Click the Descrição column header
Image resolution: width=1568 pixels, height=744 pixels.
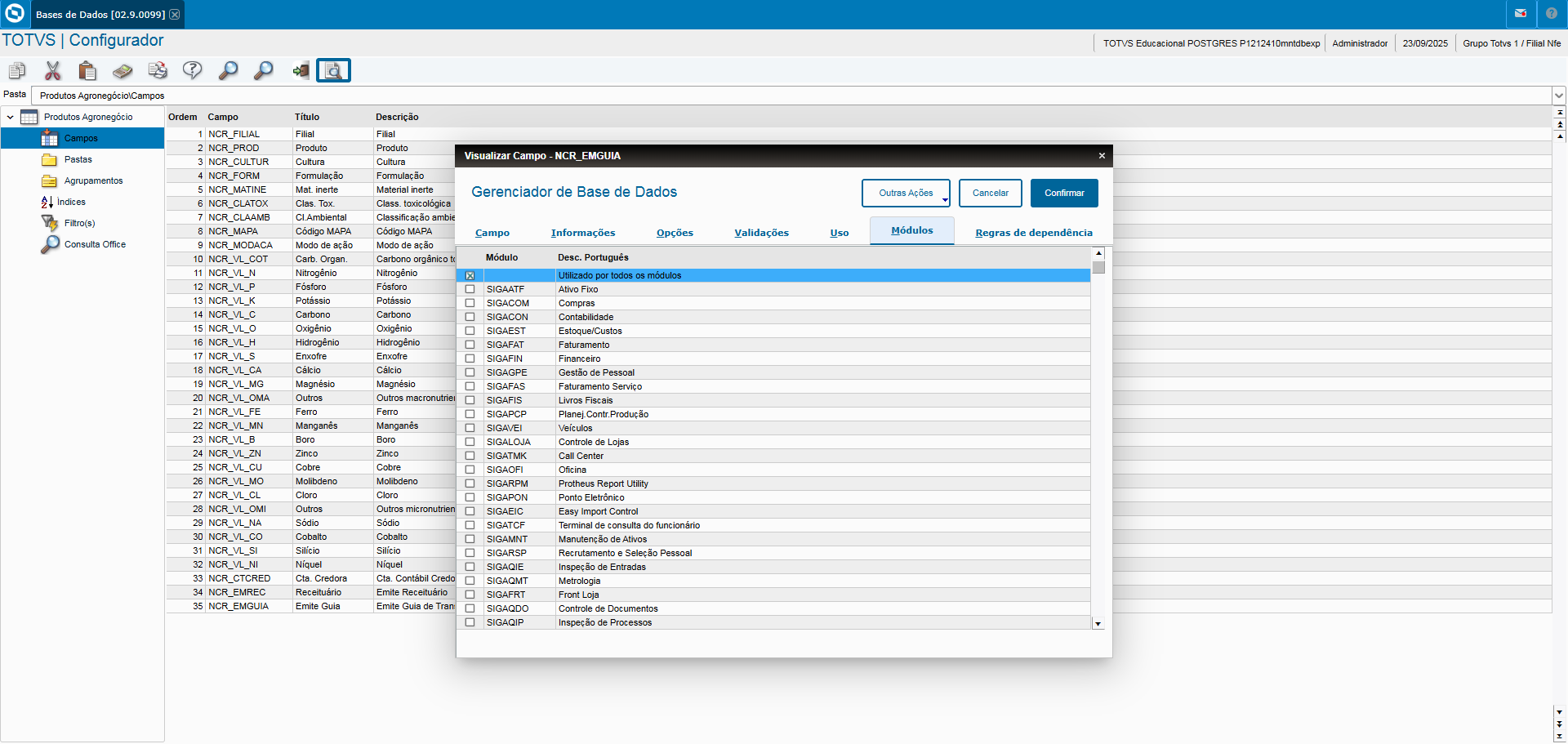(x=397, y=117)
